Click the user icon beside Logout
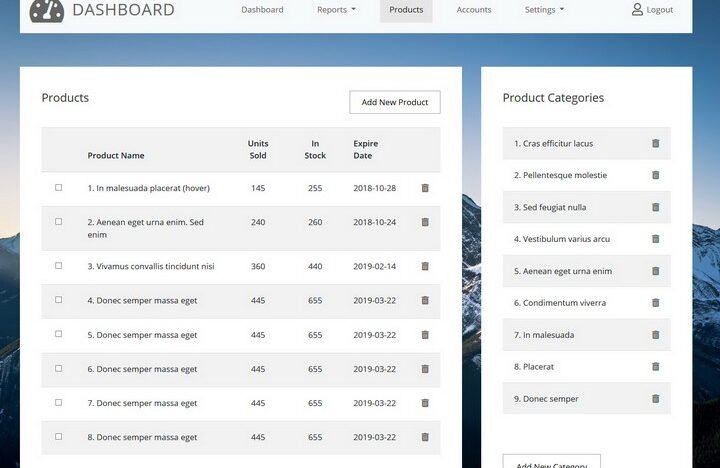Viewport: 720px width, 468px height. tap(637, 9)
